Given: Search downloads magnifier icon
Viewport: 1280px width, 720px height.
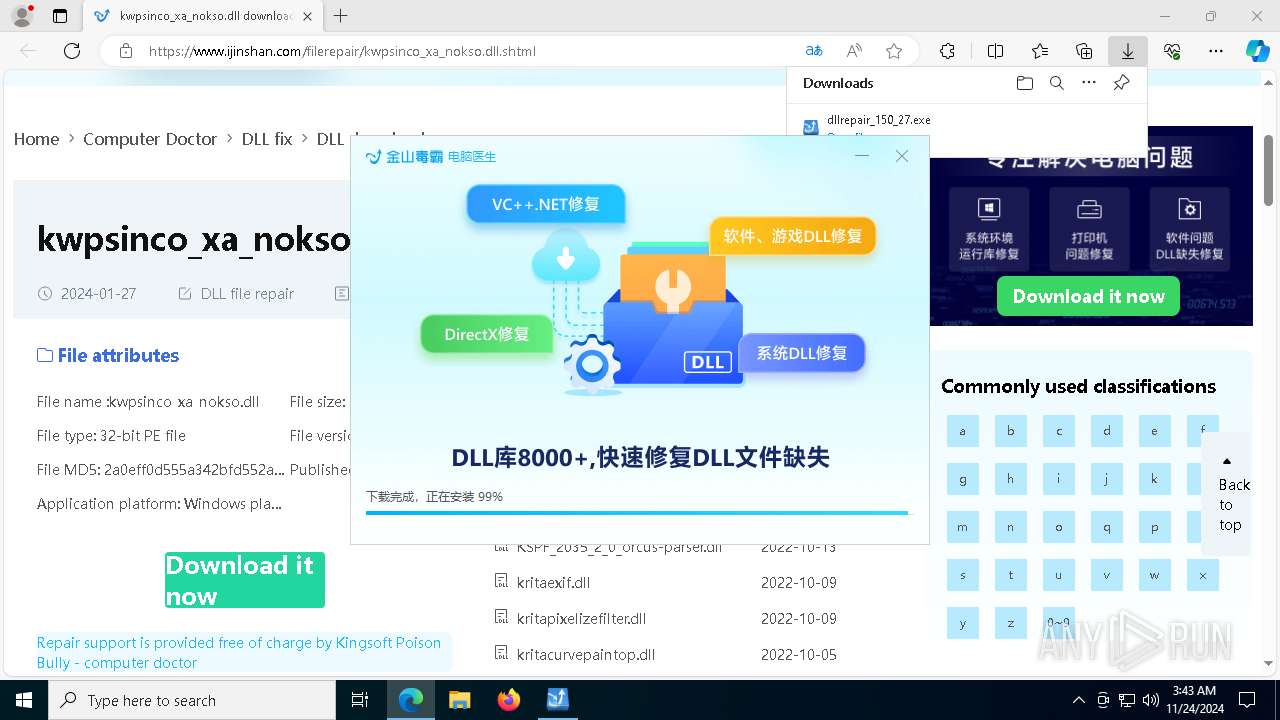Looking at the screenshot, I should tap(1056, 83).
